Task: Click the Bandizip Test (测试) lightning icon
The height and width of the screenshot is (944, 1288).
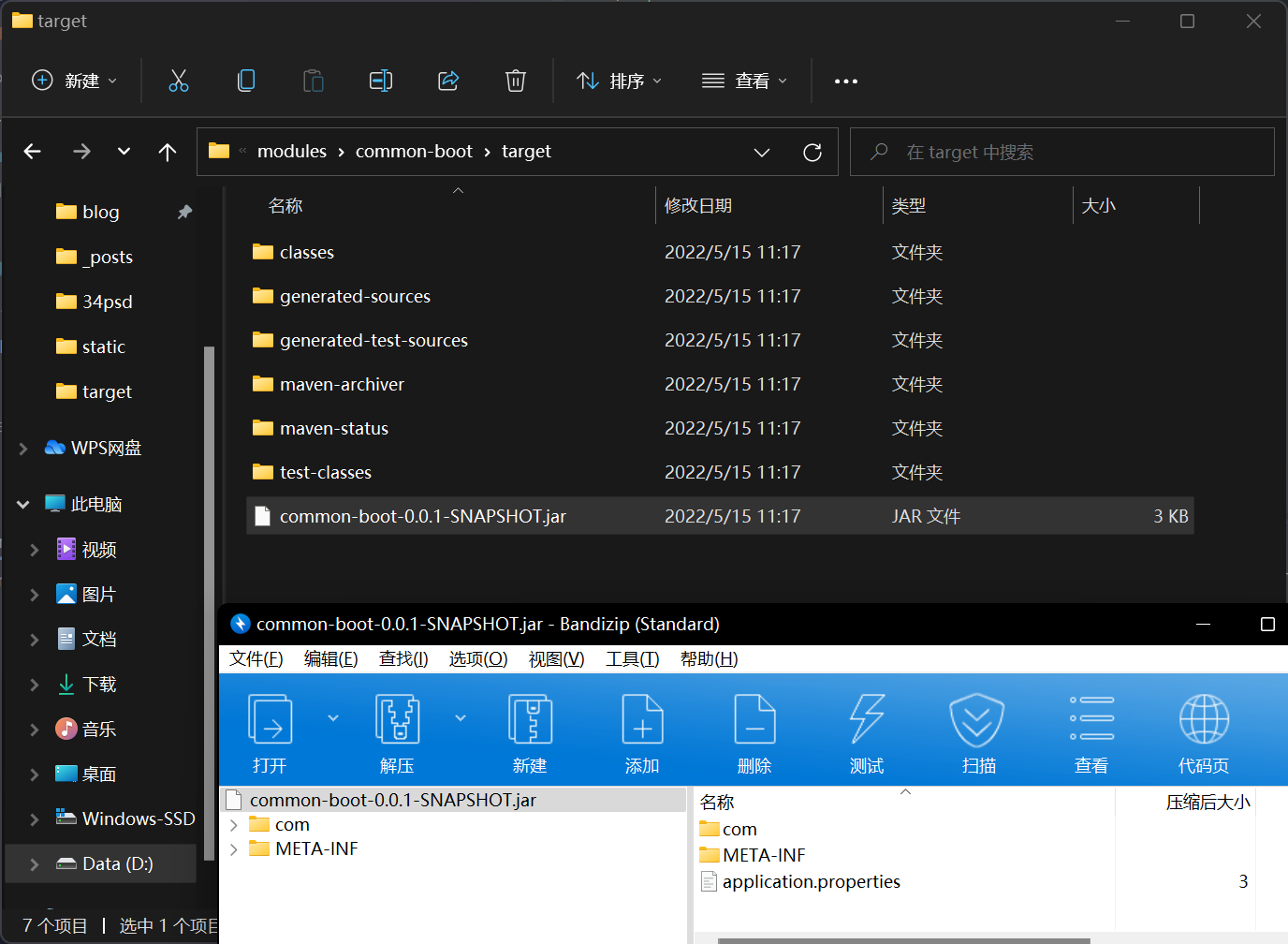Action: click(x=866, y=719)
